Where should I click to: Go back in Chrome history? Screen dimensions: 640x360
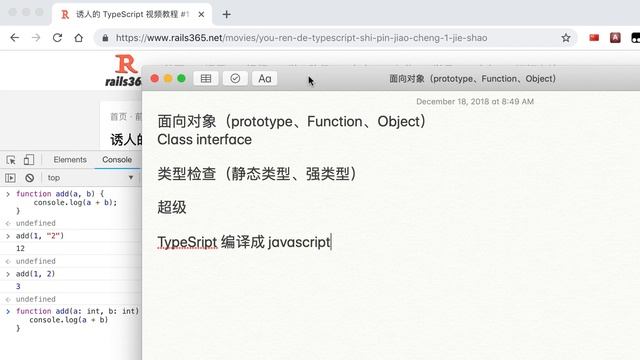[15, 38]
